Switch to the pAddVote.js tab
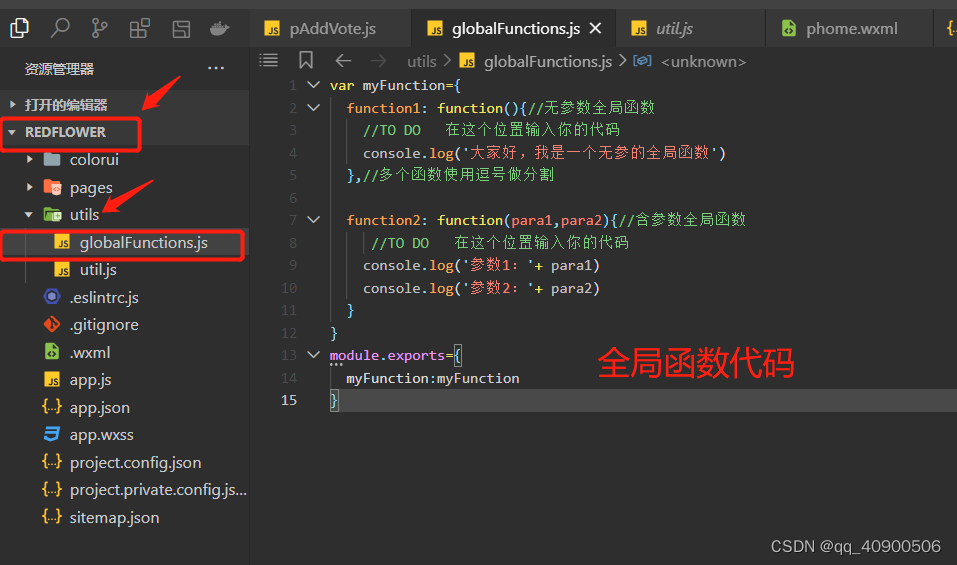 click(331, 29)
